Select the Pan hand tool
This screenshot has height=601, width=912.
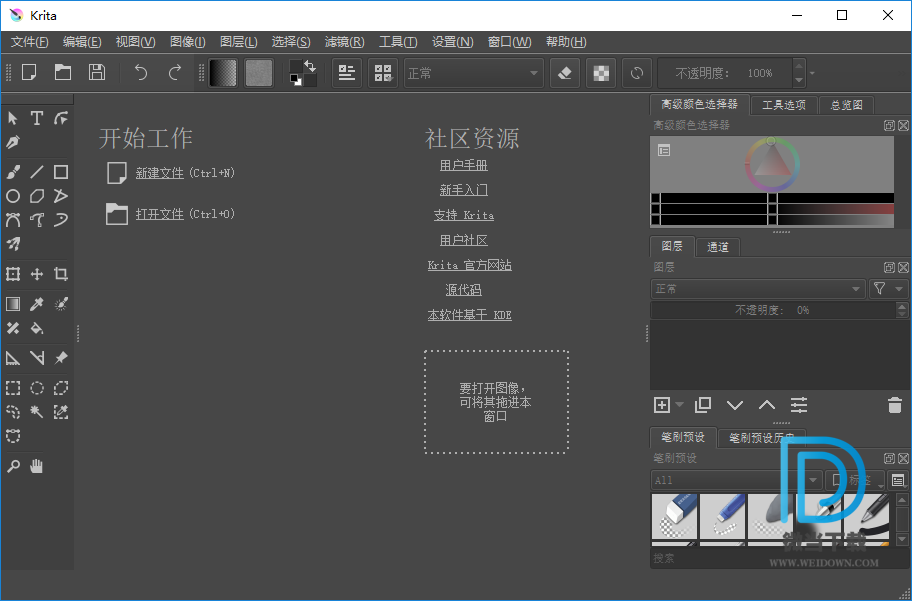click(37, 466)
